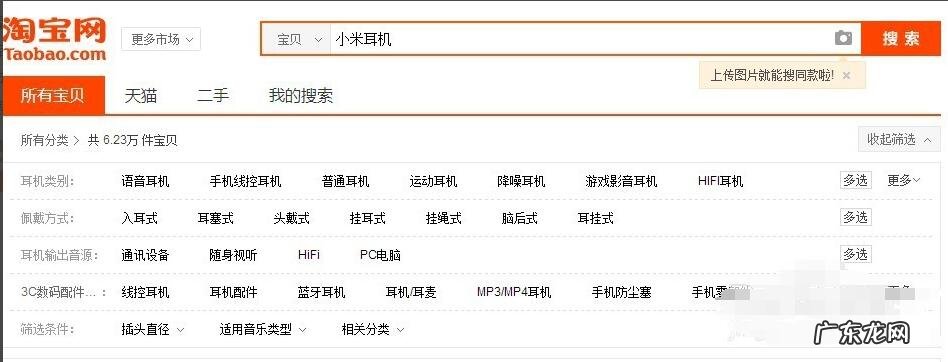Open the 插头直径 filter dropdown
This screenshot has width=948, height=362.
tap(152, 329)
